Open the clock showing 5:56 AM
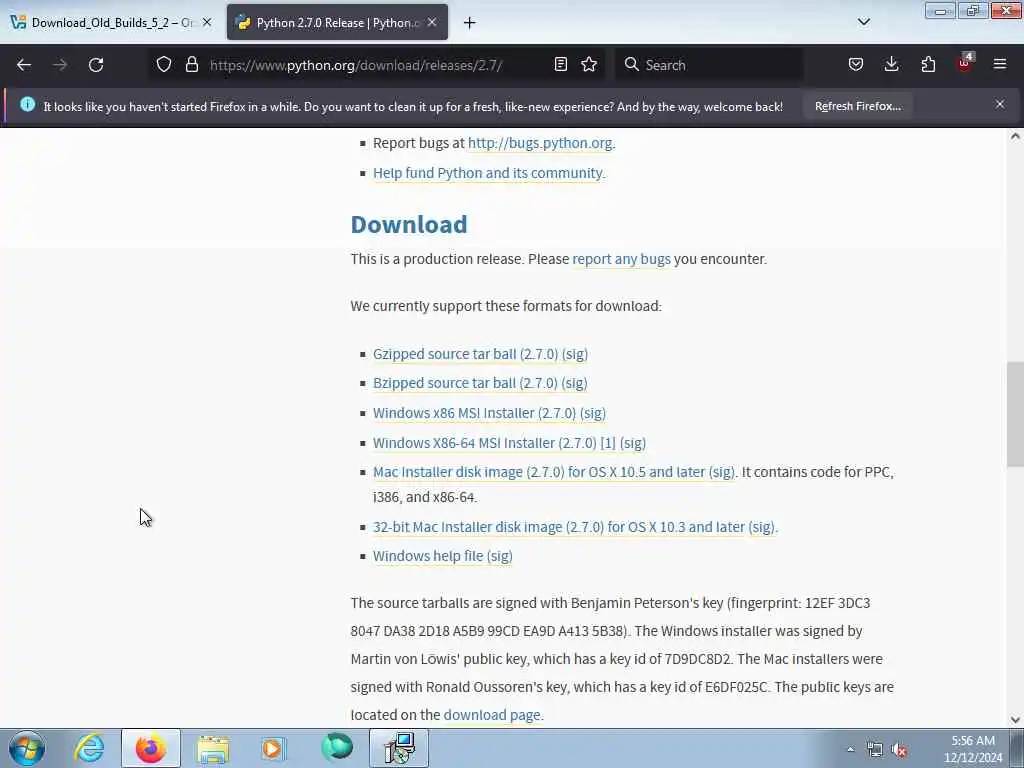 coord(973,749)
